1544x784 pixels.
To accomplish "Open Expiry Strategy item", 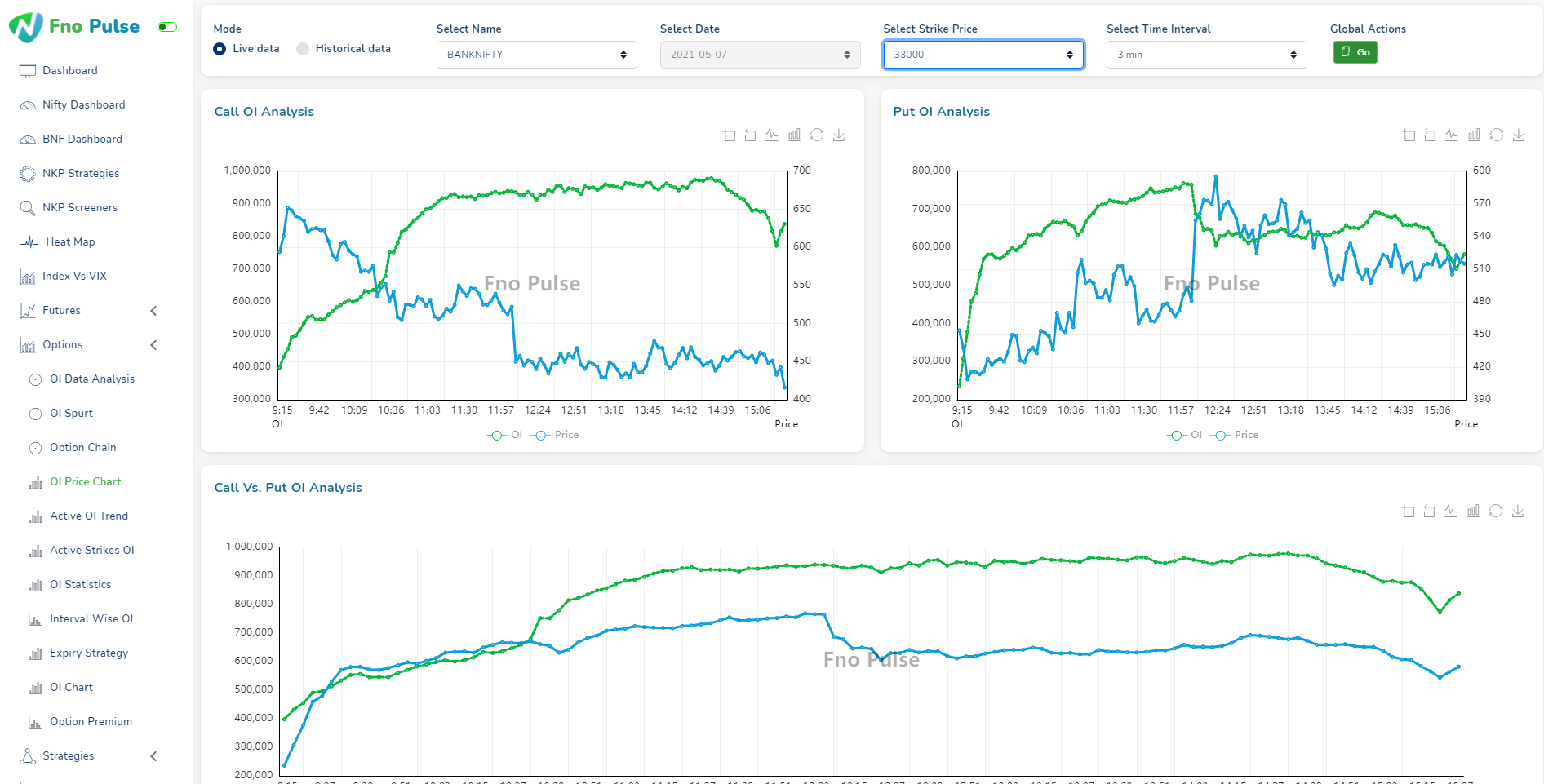I will (x=89, y=653).
